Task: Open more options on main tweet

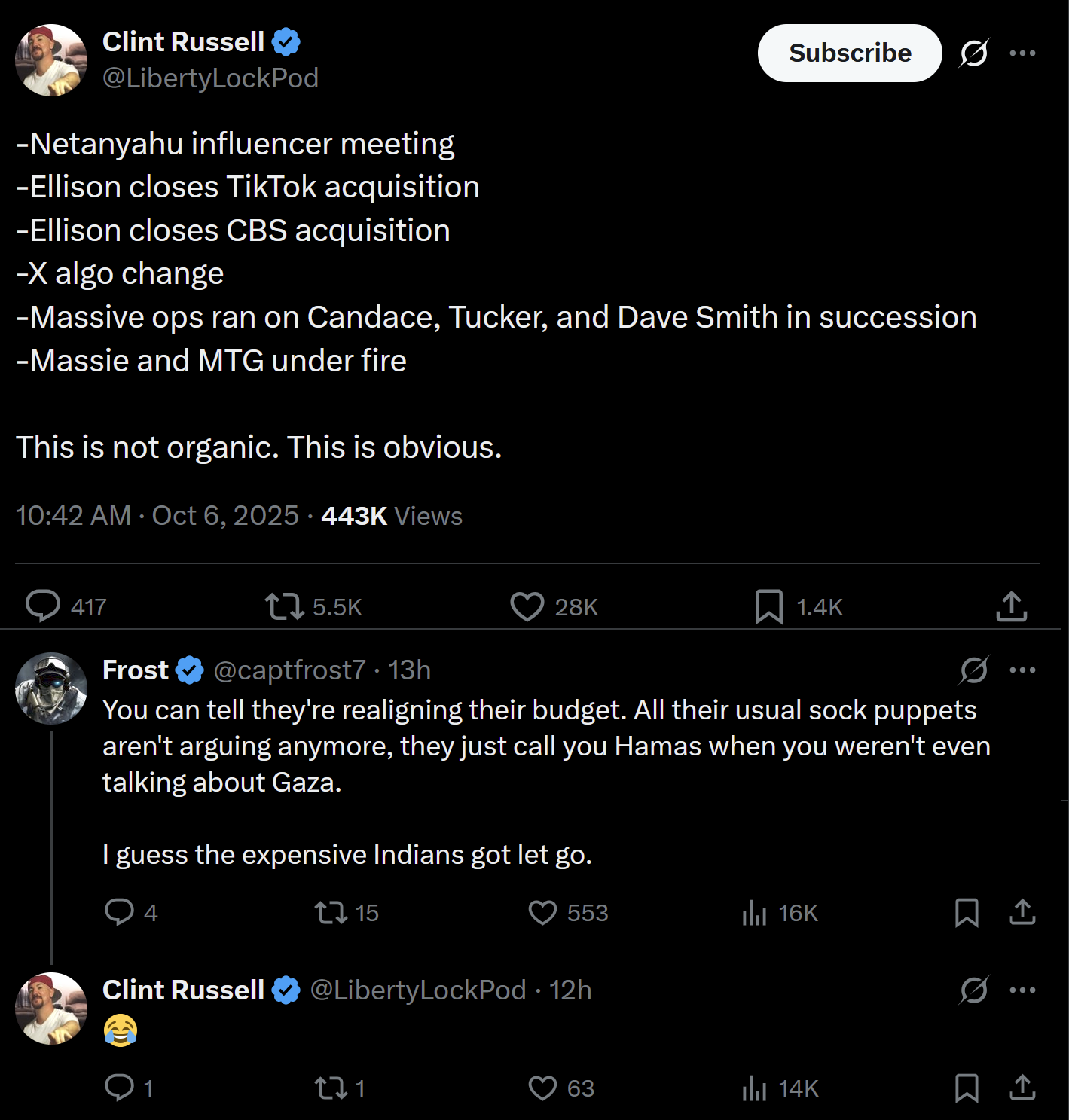Action: tap(1022, 53)
